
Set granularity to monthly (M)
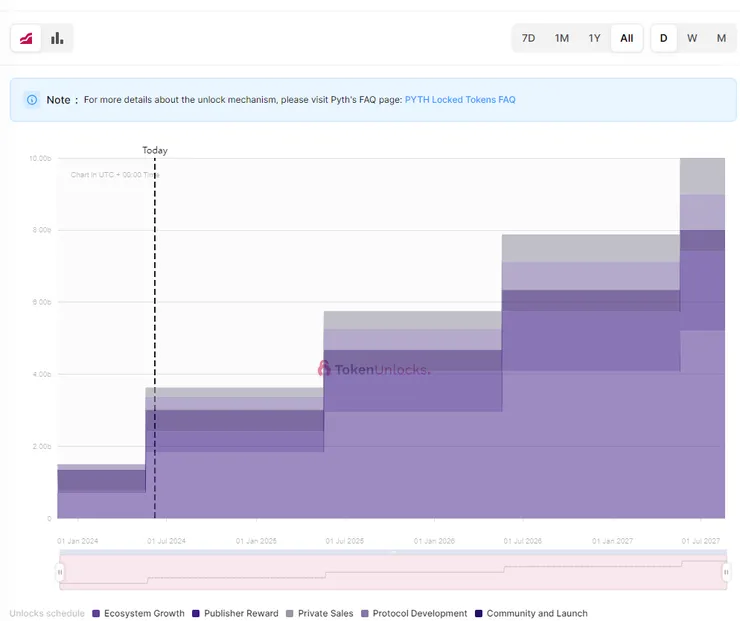(721, 38)
